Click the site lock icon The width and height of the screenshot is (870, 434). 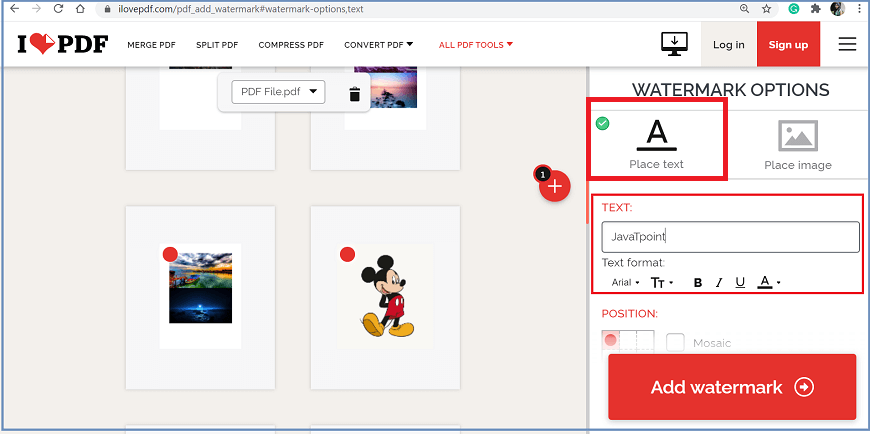[108, 9]
